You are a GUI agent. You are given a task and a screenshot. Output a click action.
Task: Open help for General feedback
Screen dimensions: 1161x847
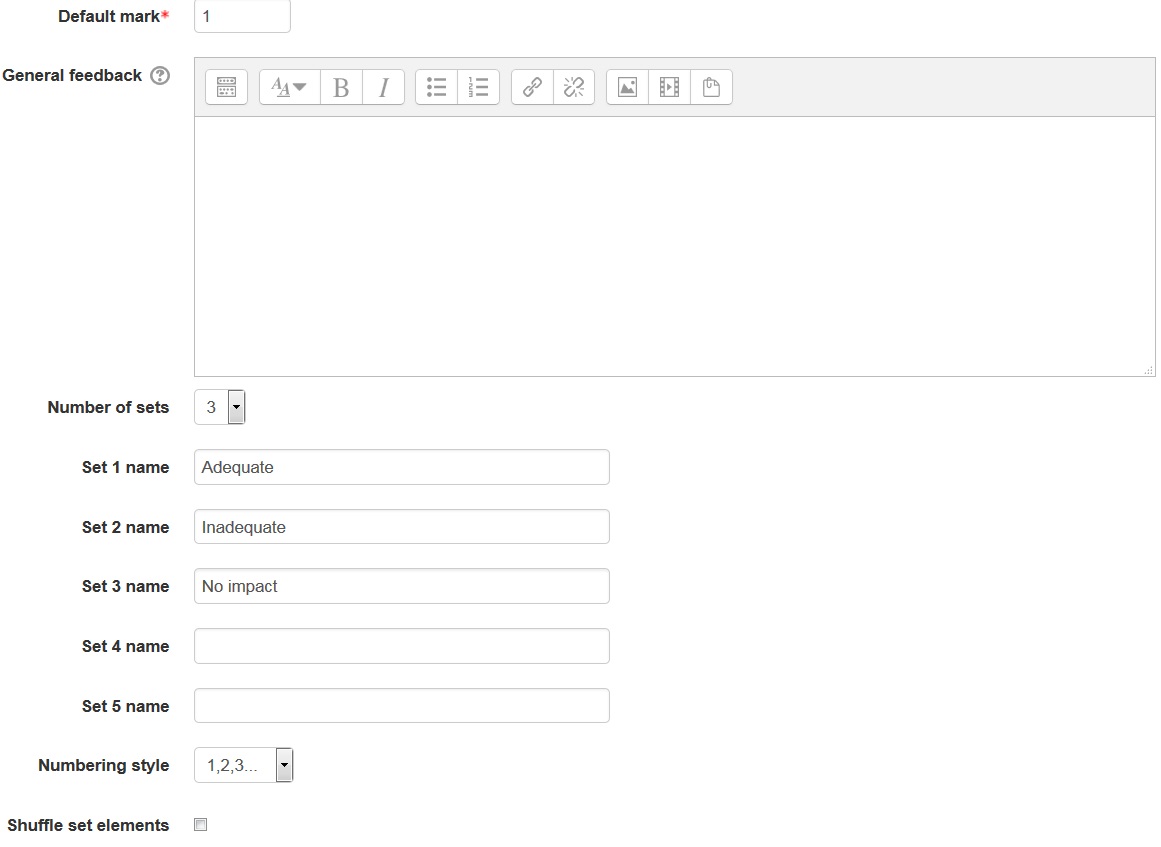[x=159, y=76]
